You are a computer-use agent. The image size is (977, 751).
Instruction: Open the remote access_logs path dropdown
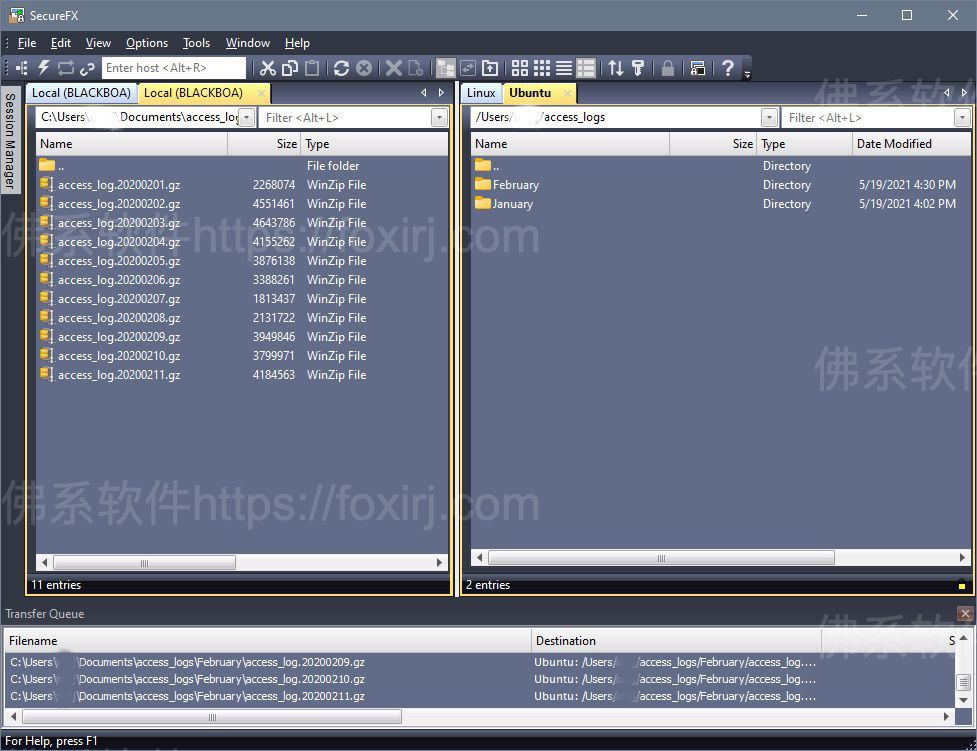point(769,117)
